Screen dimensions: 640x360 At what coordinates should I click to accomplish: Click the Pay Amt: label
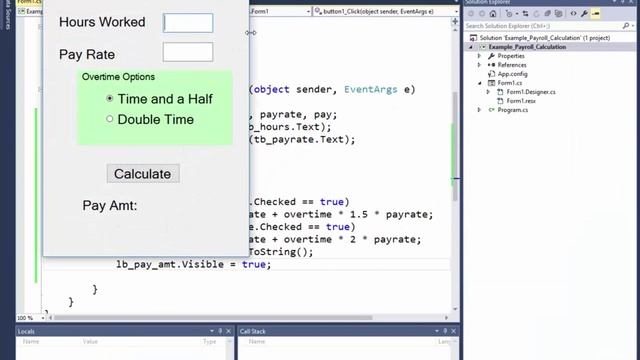click(110, 206)
